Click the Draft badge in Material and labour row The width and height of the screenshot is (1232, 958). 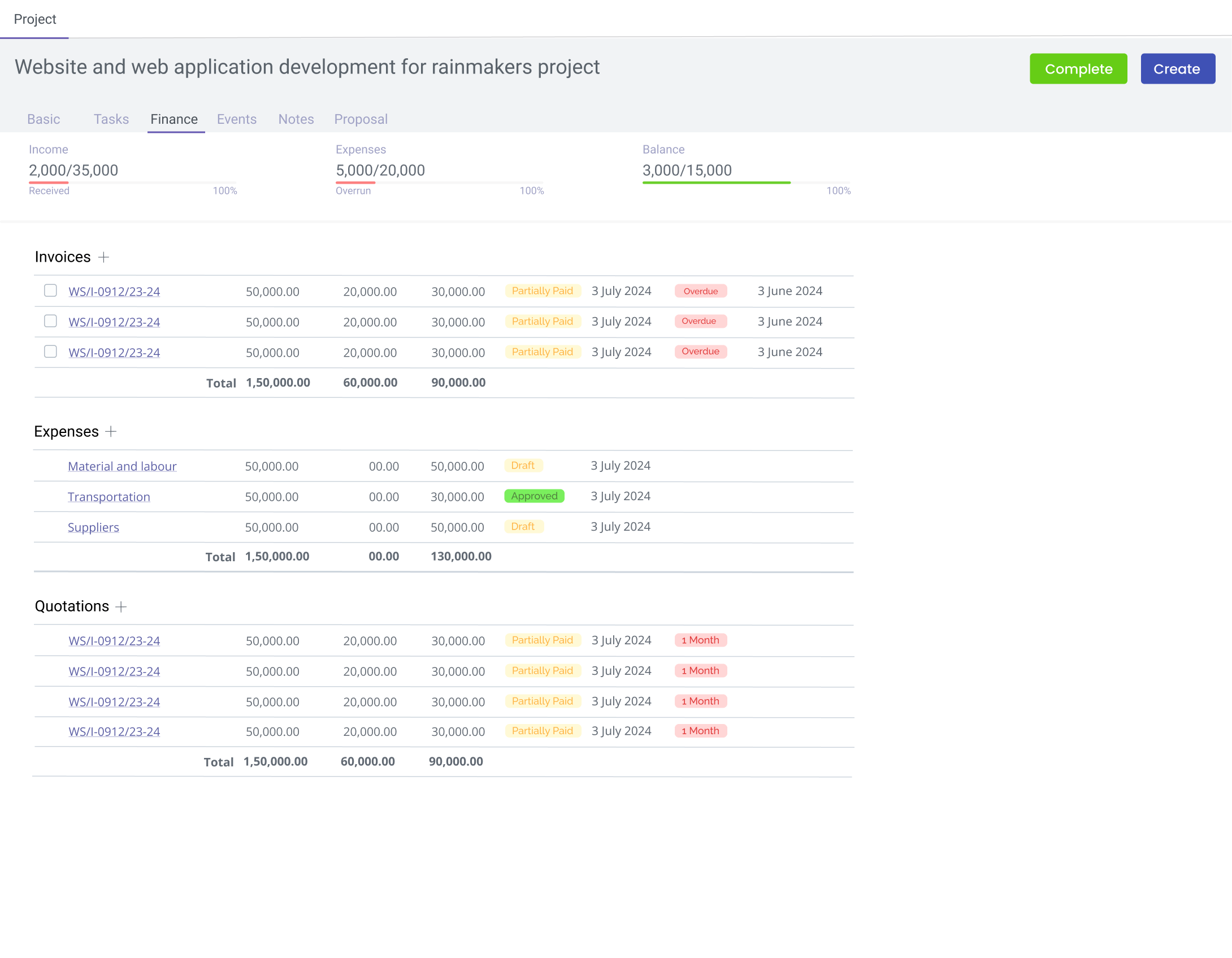point(523,466)
